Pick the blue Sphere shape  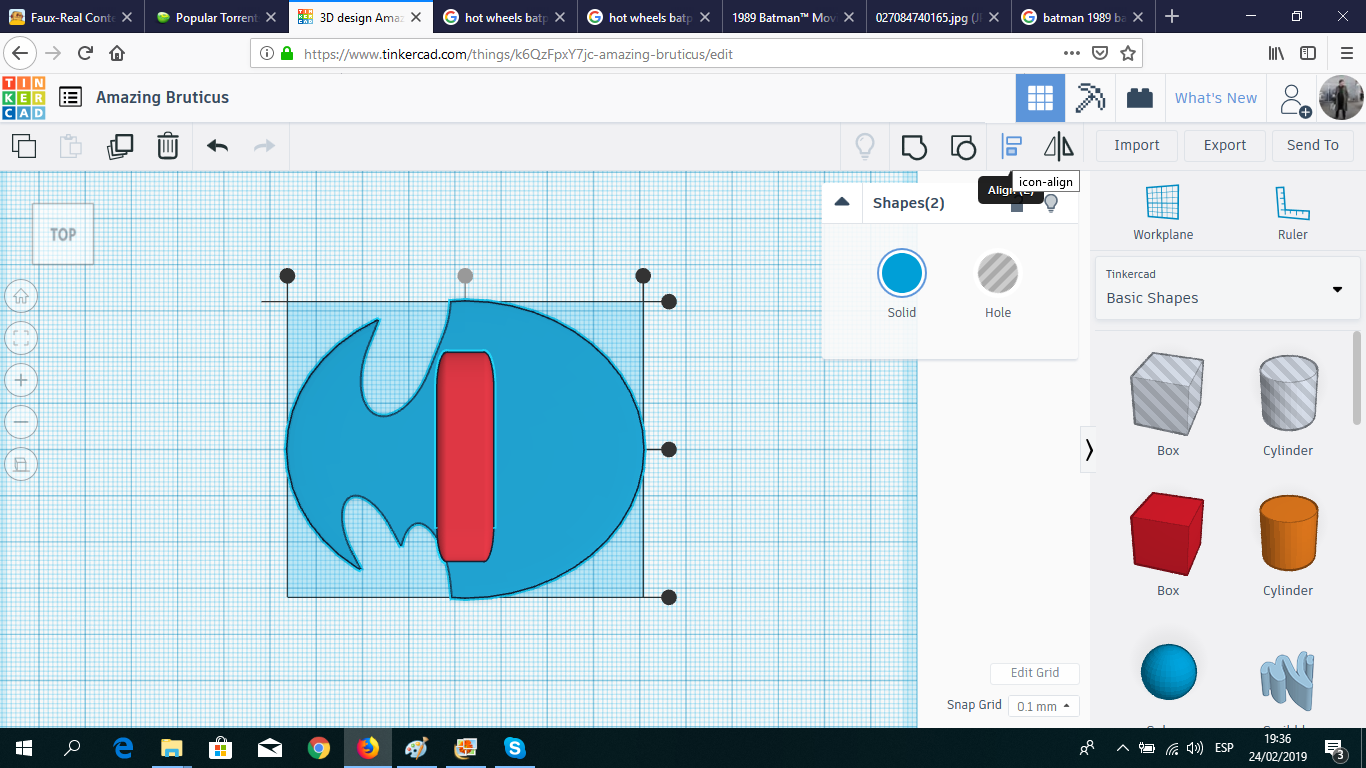tap(1168, 672)
